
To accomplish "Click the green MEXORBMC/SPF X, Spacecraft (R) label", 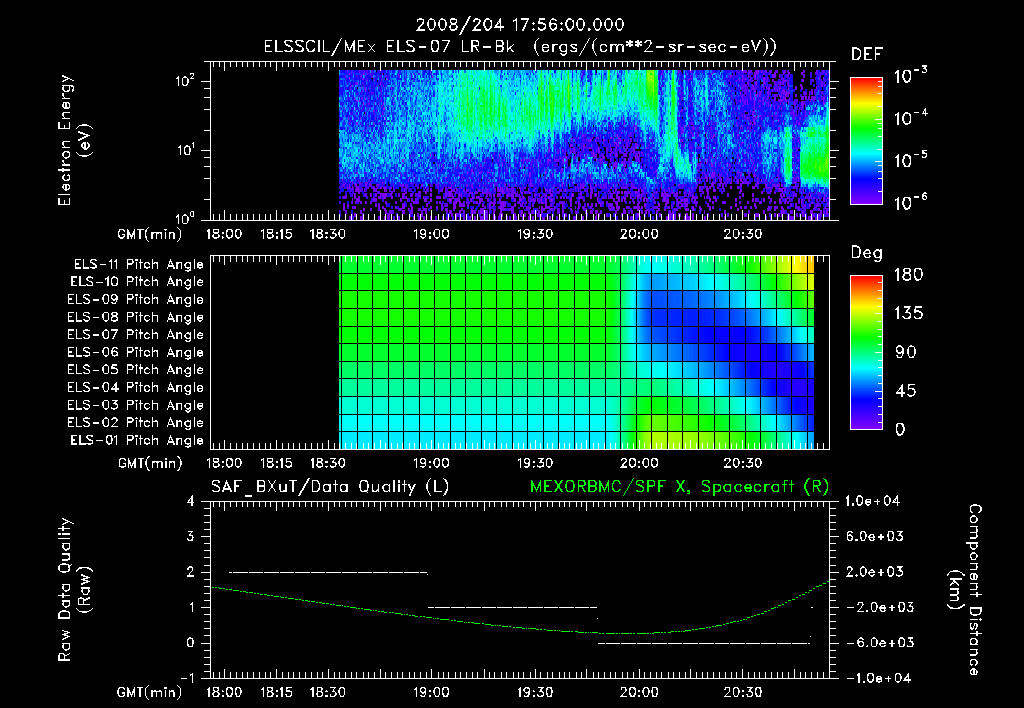I will pyautogui.click(x=679, y=487).
